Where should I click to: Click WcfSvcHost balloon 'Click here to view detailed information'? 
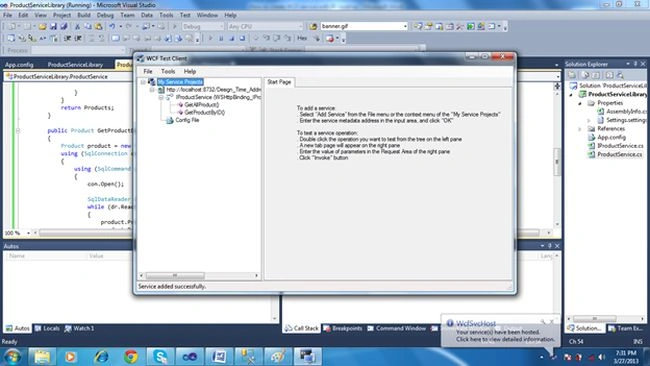[x=505, y=339]
